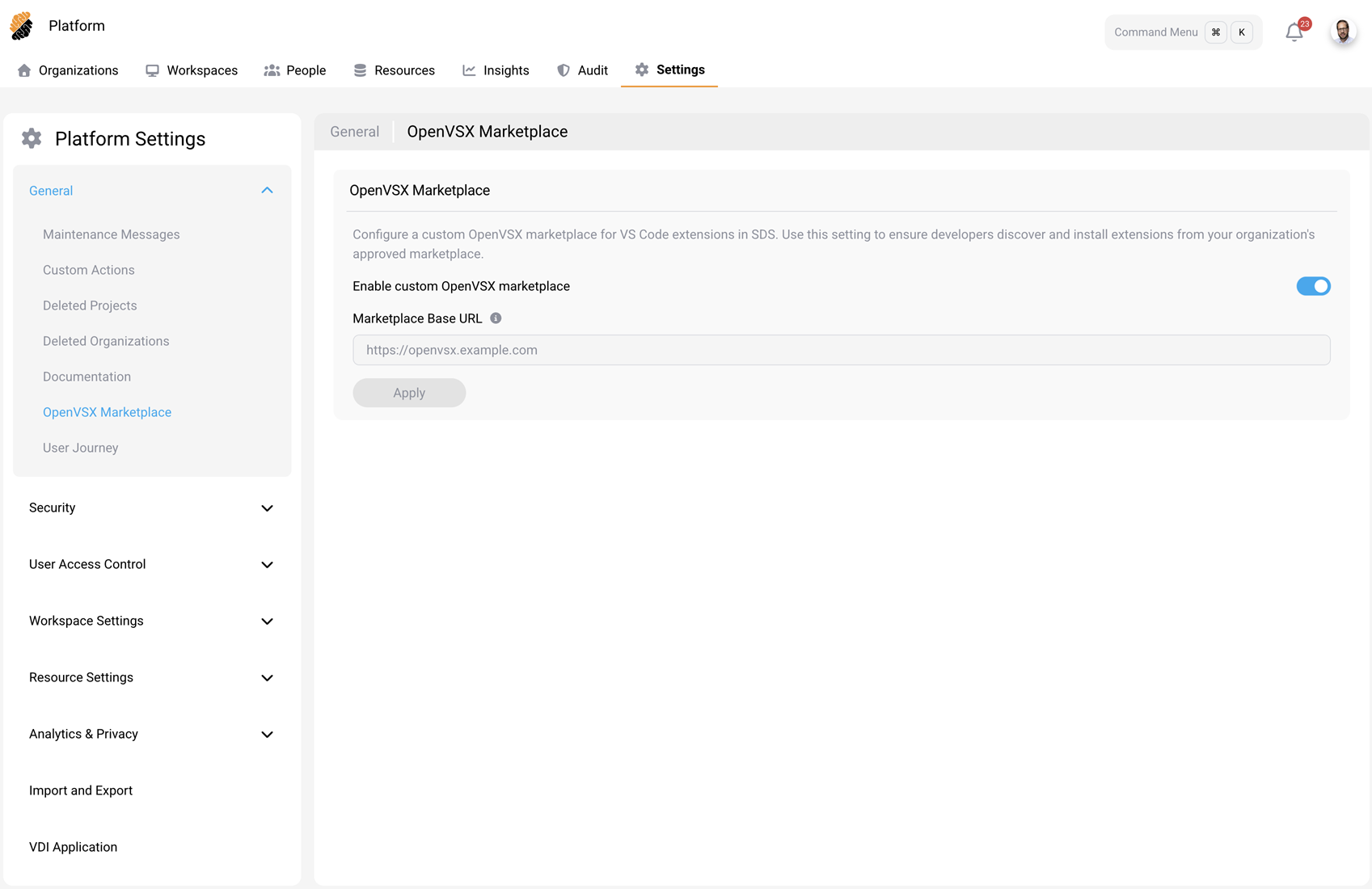Click the Insights chart icon
The image size is (1372, 889).
click(469, 70)
